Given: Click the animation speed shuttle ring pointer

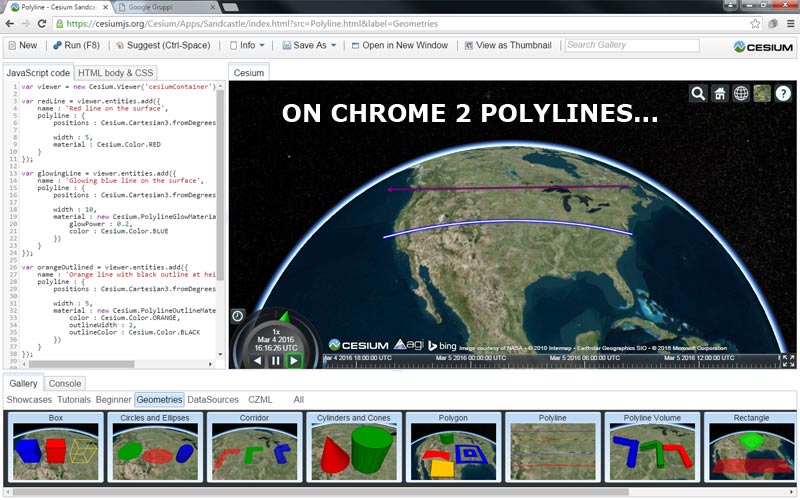Looking at the screenshot, I should 285,317.
